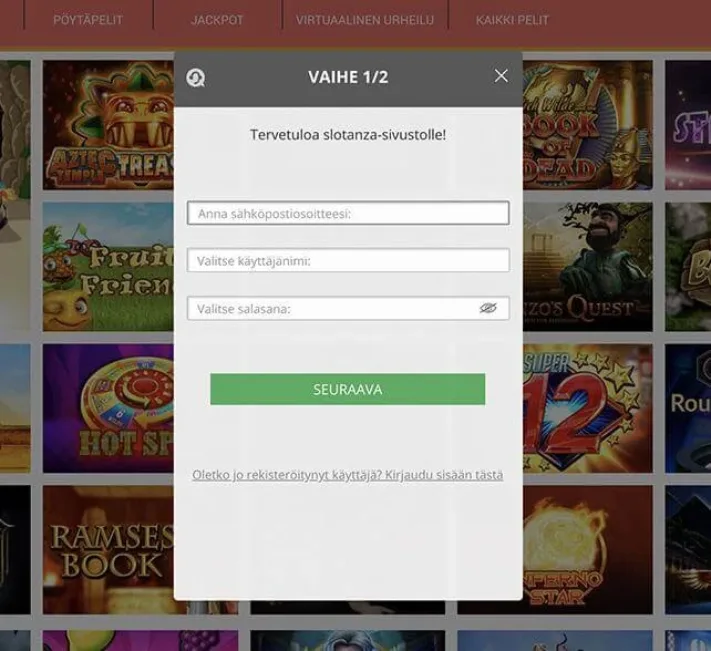Toggle password visibility eye icon
Image resolution: width=711 pixels, height=651 pixels.
tap(488, 308)
